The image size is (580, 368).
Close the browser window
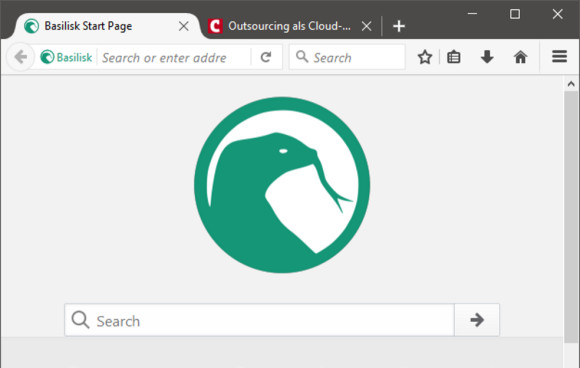557,14
